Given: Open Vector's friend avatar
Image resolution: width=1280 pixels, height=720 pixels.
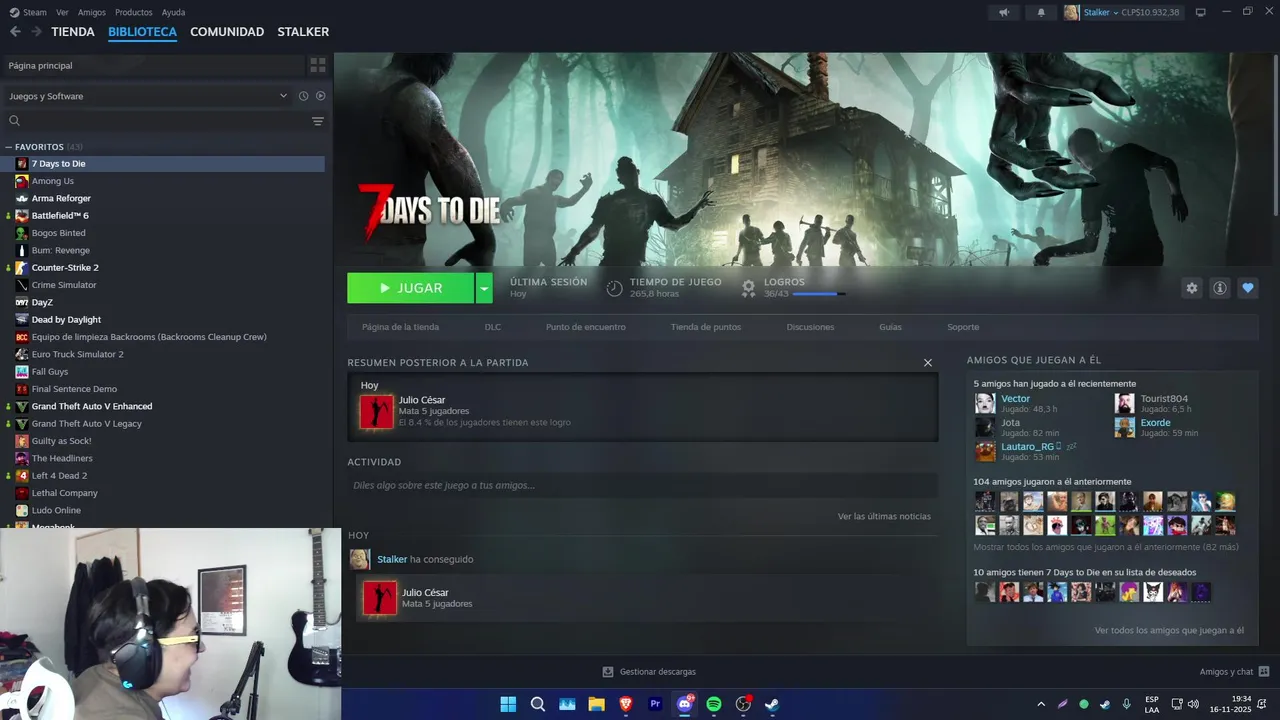Looking at the screenshot, I should (x=985, y=403).
